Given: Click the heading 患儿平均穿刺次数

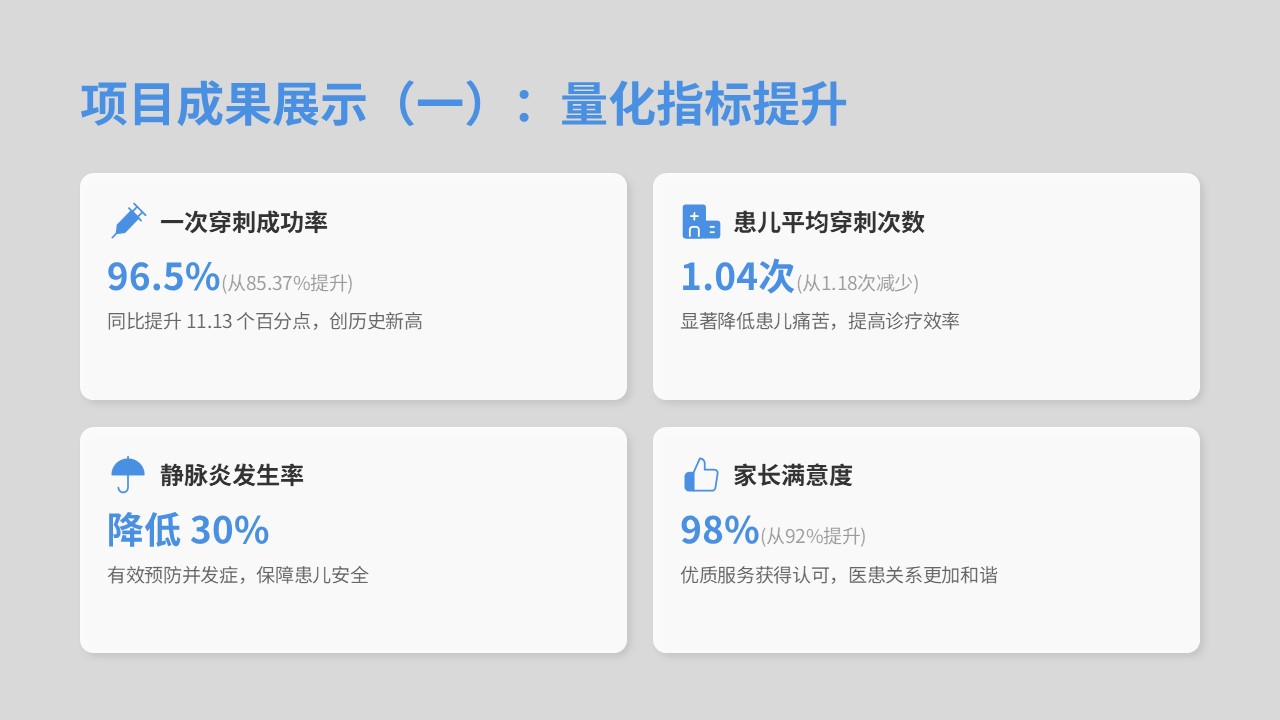Looking at the screenshot, I should point(829,222).
